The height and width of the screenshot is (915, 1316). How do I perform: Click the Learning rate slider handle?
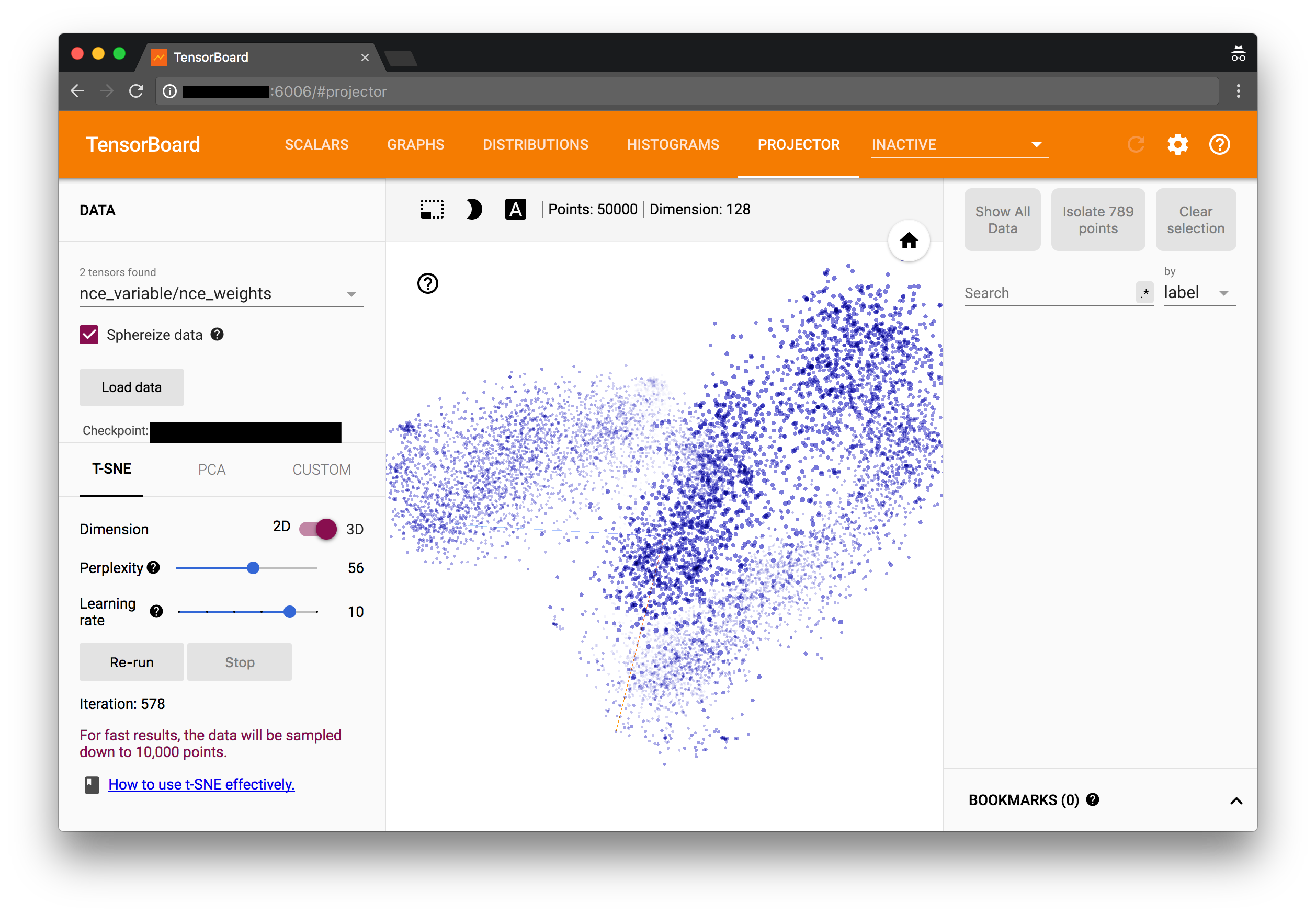pyautogui.click(x=290, y=611)
